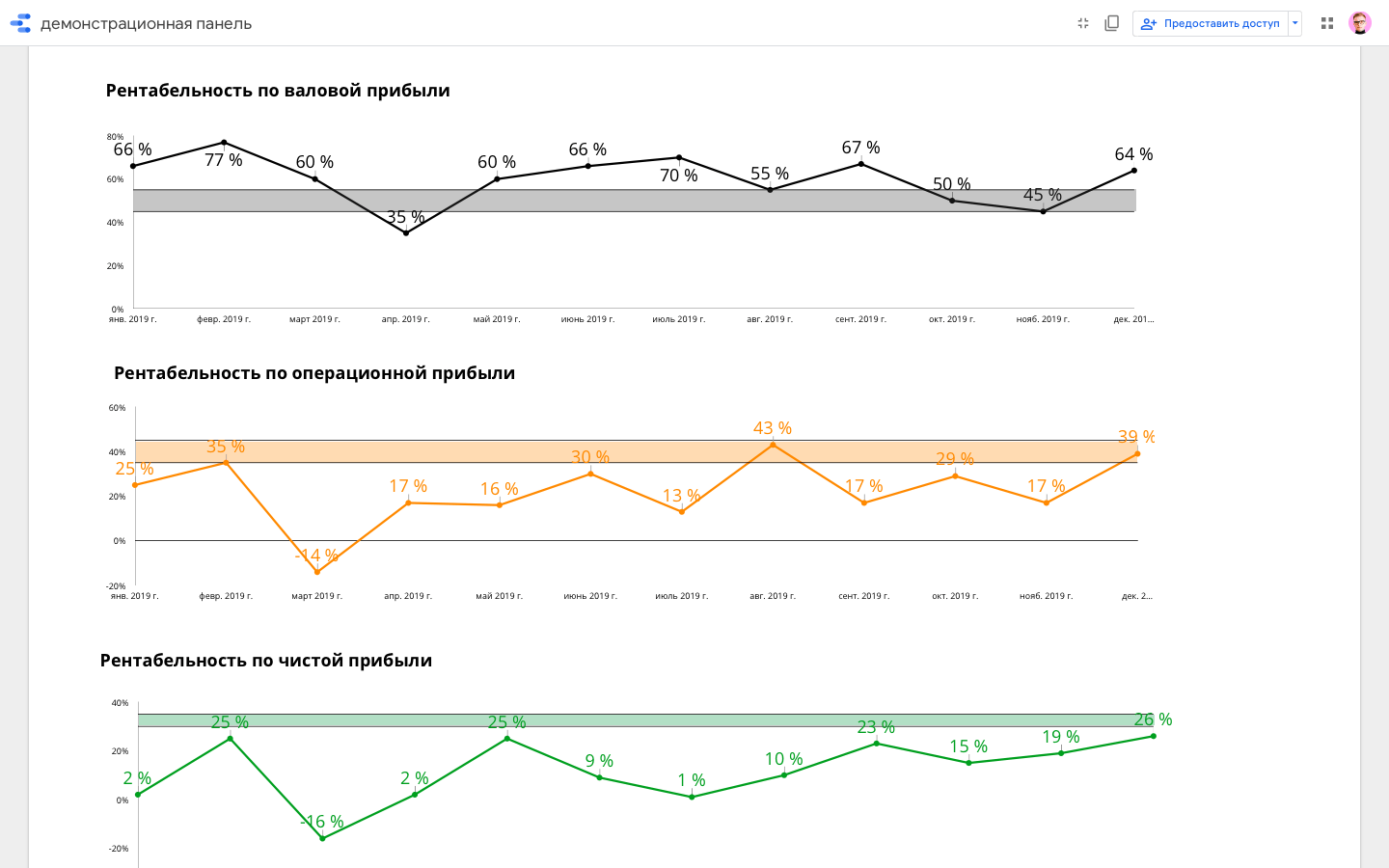Exit full-screen presentation mode
This screenshot has width=1389, height=868.
point(1083,23)
